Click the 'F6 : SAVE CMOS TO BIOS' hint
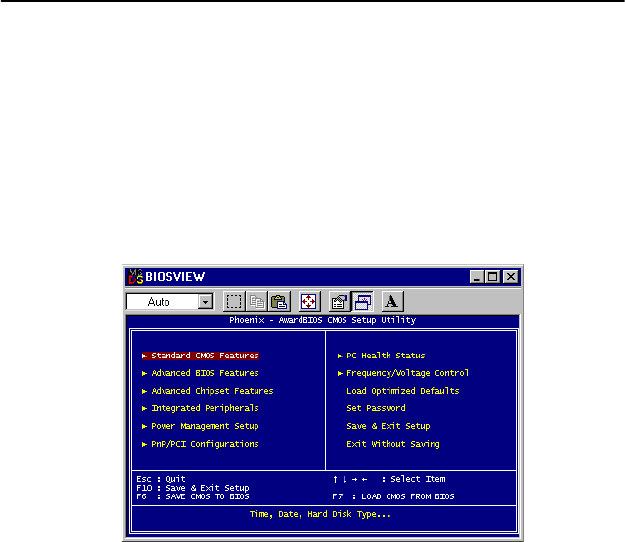This screenshot has height=542, width=625. click(x=193, y=497)
